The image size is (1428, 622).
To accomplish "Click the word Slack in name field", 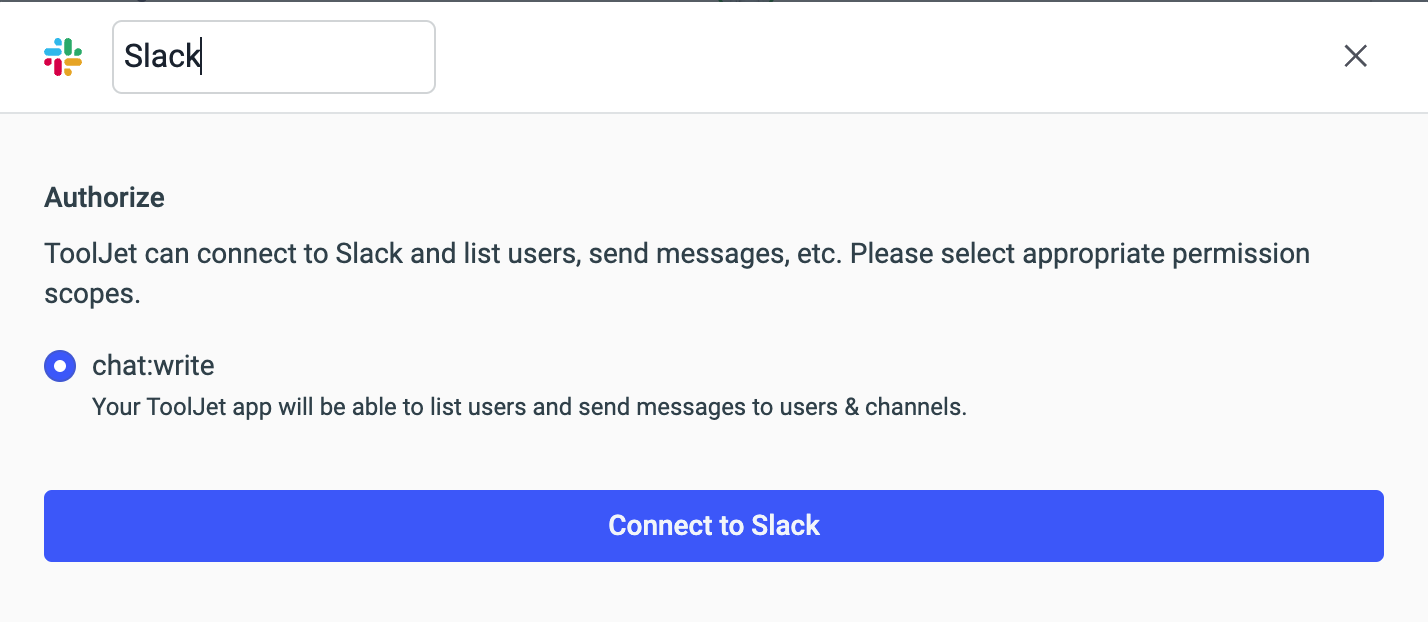I will [161, 57].
